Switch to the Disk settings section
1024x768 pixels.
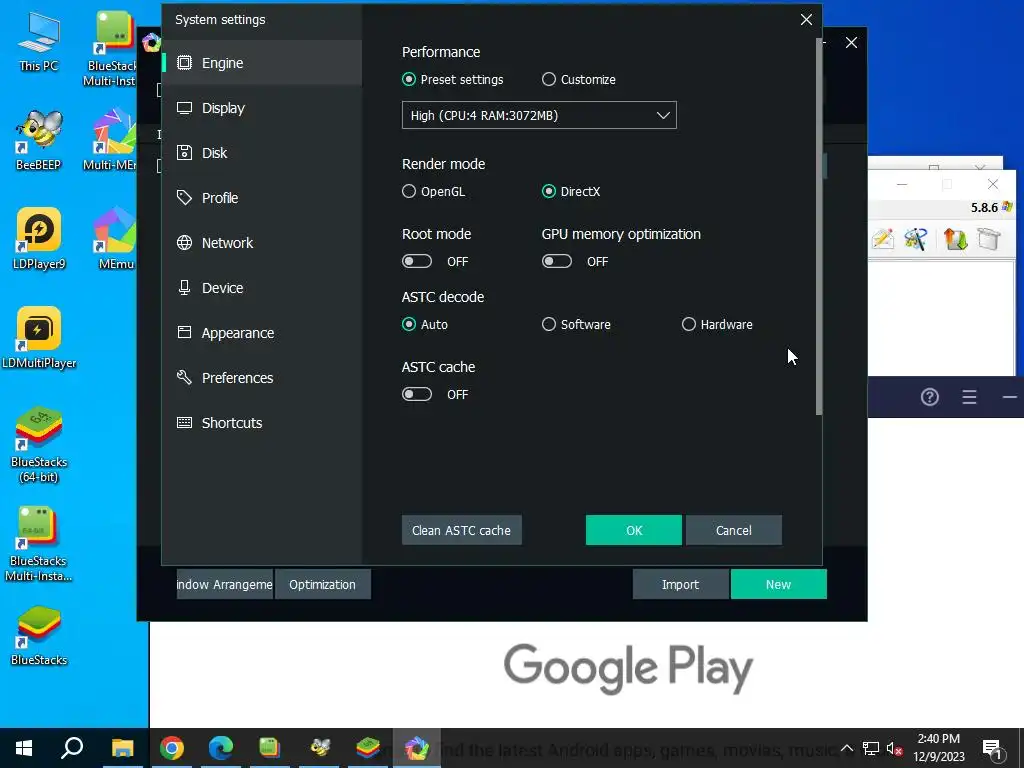pyautogui.click(x=262, y=153)
